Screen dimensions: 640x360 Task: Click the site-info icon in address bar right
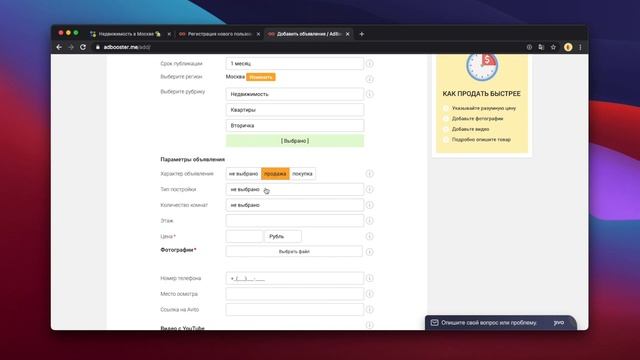(x=529, y=47)
